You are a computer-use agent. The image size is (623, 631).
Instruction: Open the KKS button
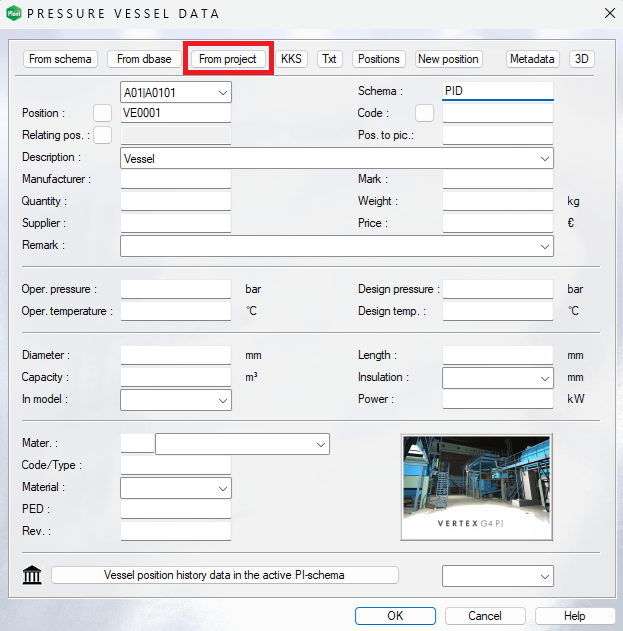pos(292,59)
